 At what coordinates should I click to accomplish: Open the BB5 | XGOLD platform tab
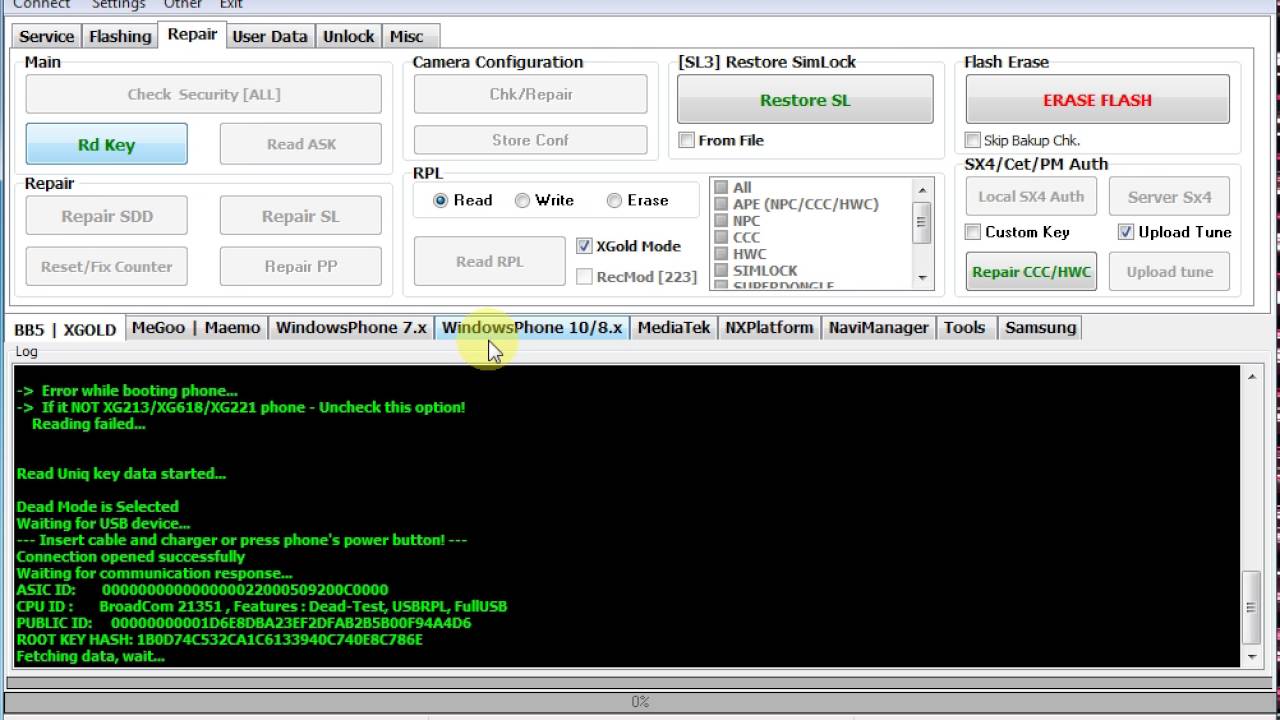pos(65,329)
